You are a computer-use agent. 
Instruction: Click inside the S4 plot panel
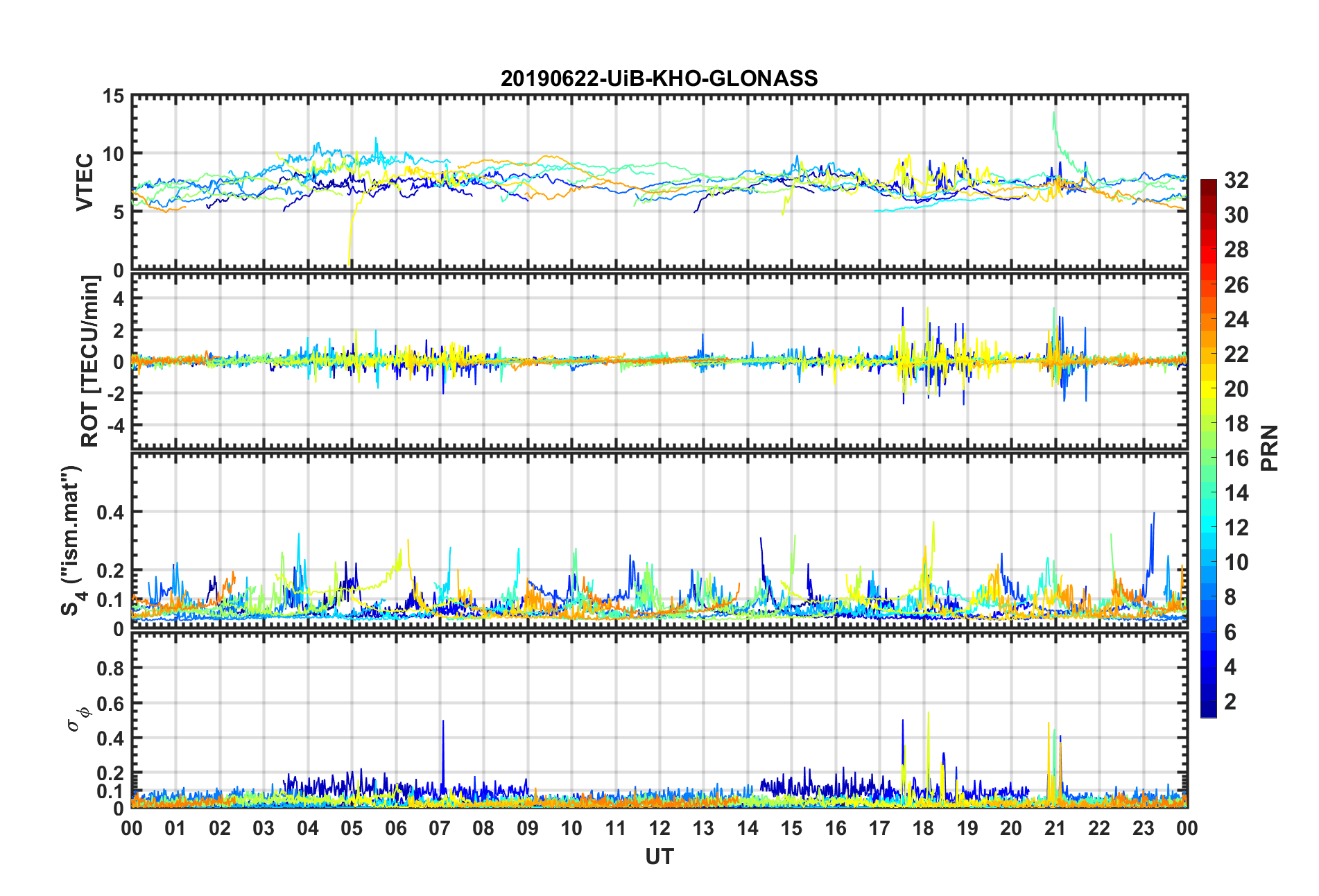pos(659,541)
